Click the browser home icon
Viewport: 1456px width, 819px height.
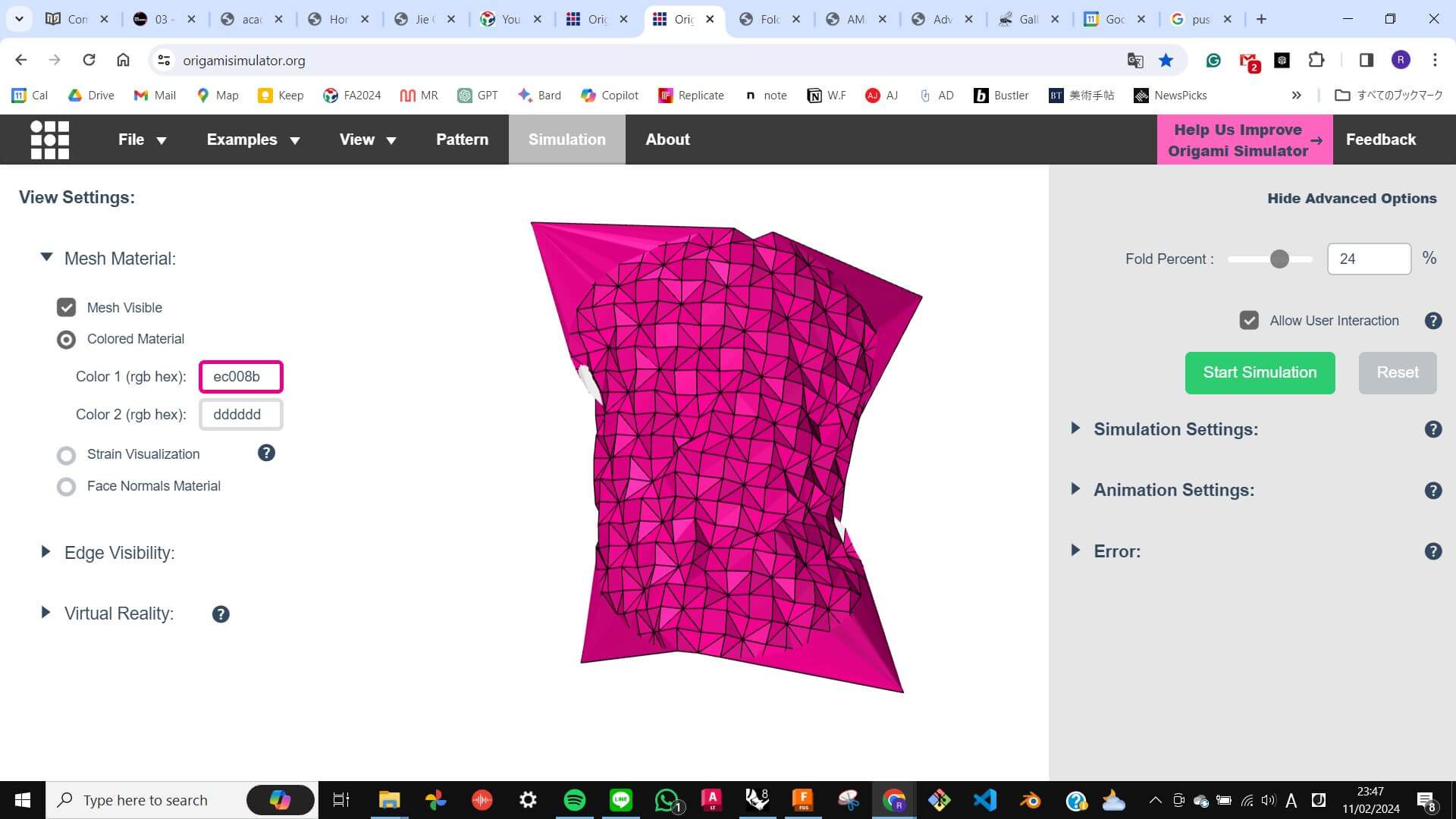pos(123,60)
